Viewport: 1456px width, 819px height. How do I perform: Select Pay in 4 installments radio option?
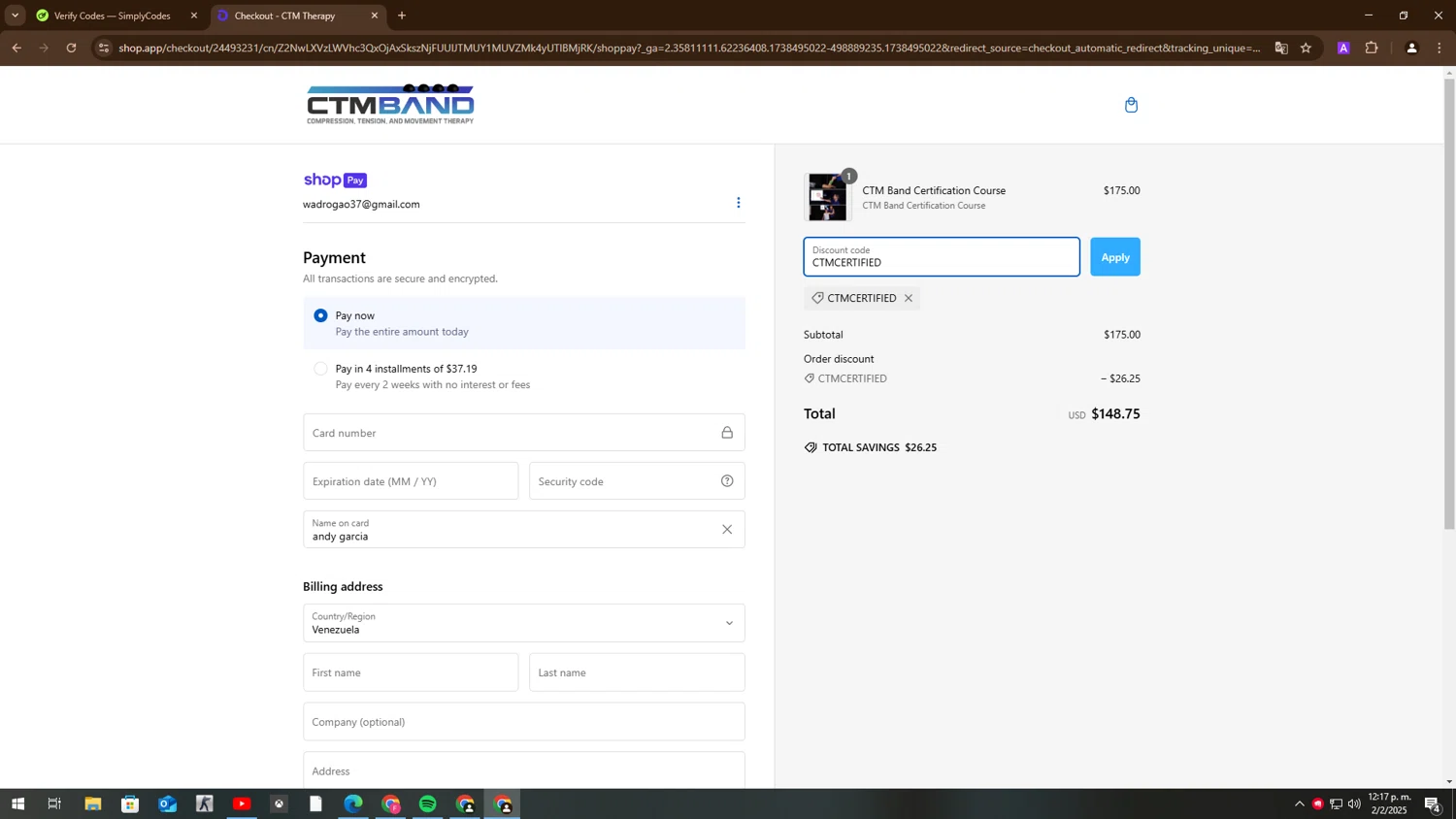tap(320, 369)
